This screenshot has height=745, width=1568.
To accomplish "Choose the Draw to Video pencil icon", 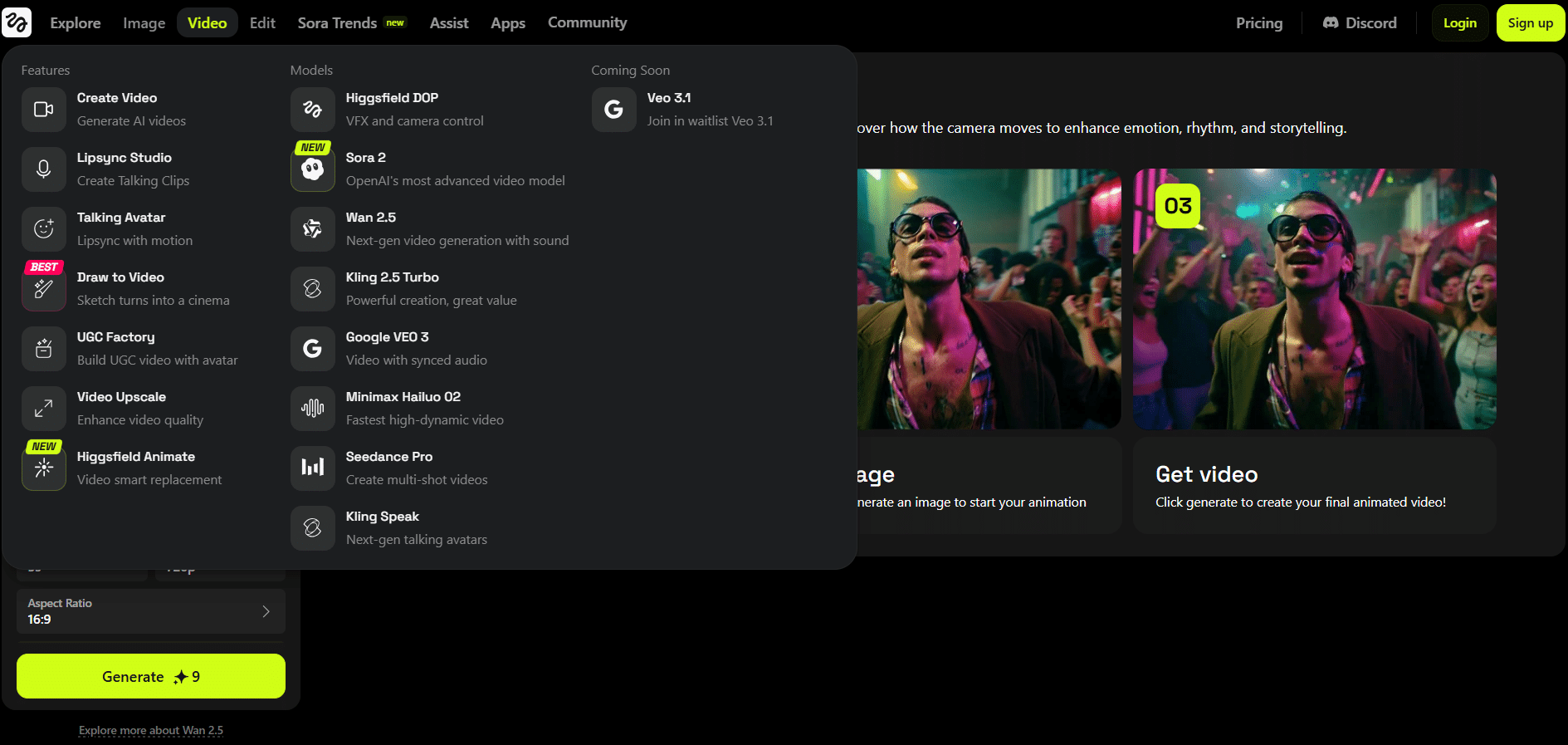I will click(x=44, y=289).
